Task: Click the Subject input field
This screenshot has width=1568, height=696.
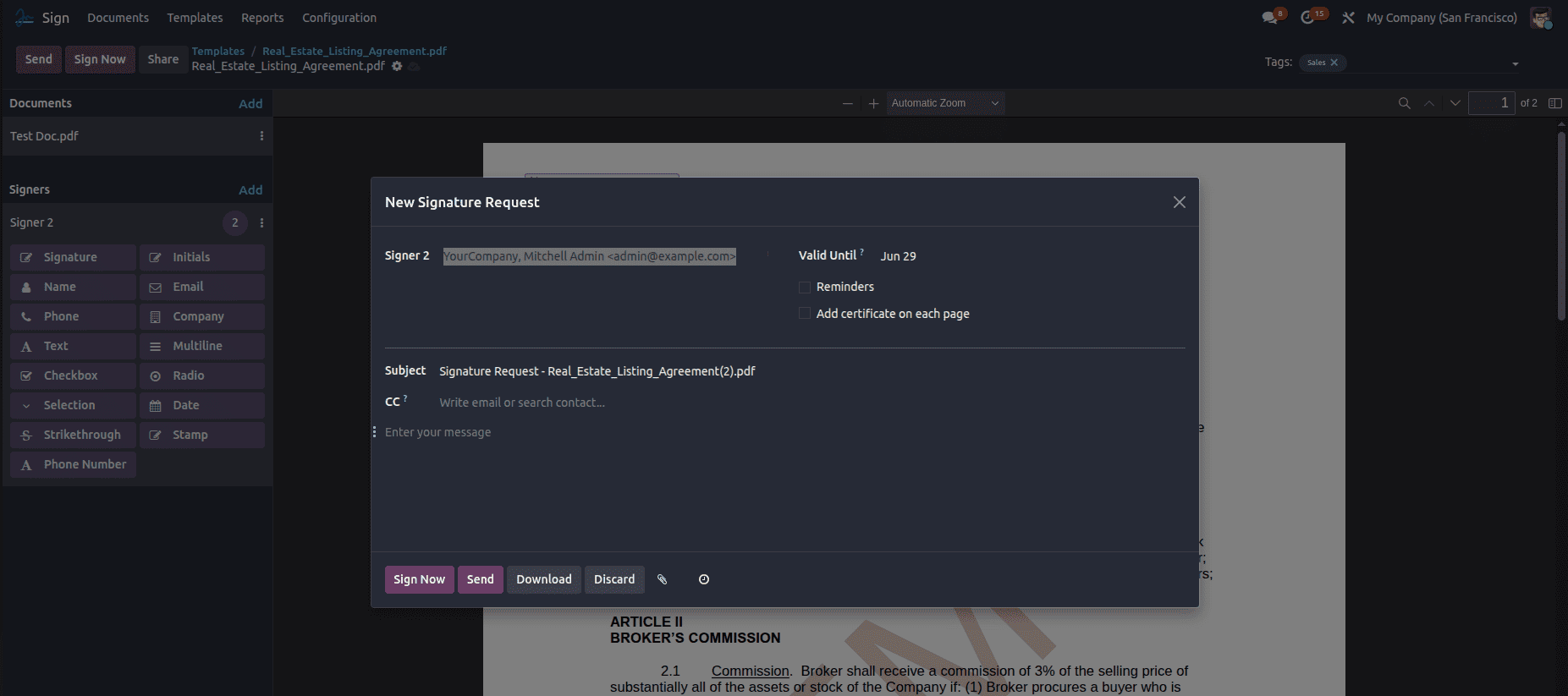Action: click(811, 371)
